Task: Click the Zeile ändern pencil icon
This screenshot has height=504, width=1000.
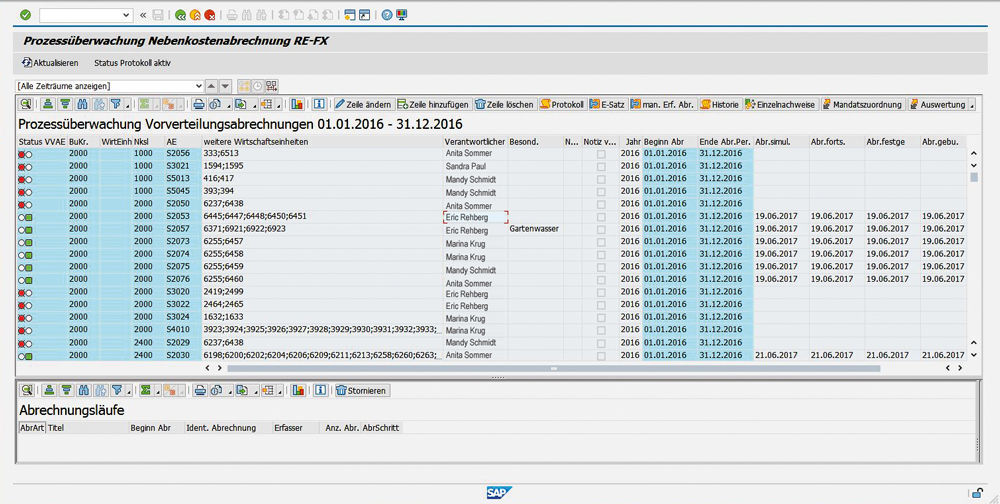Action: click(340, 104)
